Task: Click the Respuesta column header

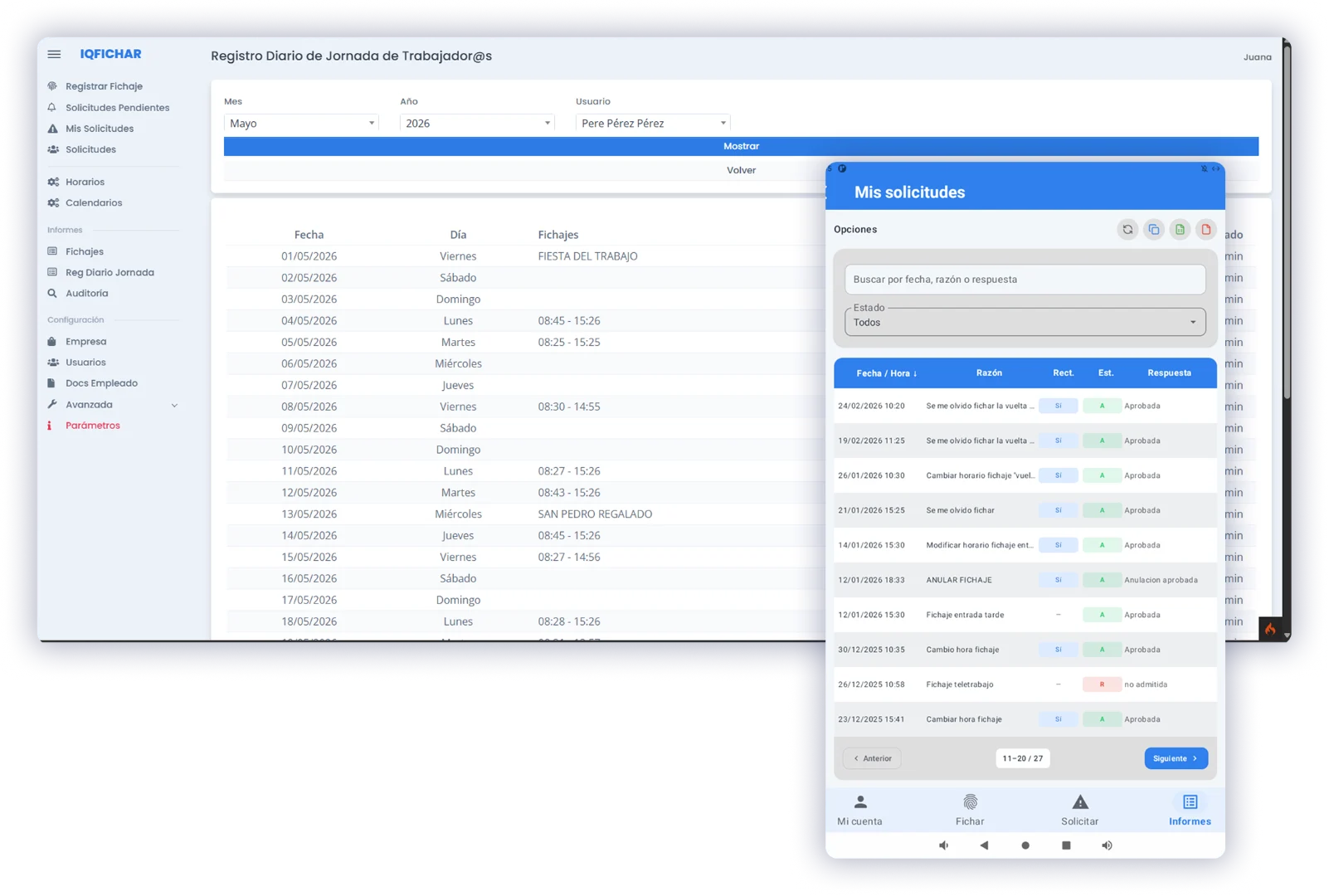Action: pos(1169,373)
